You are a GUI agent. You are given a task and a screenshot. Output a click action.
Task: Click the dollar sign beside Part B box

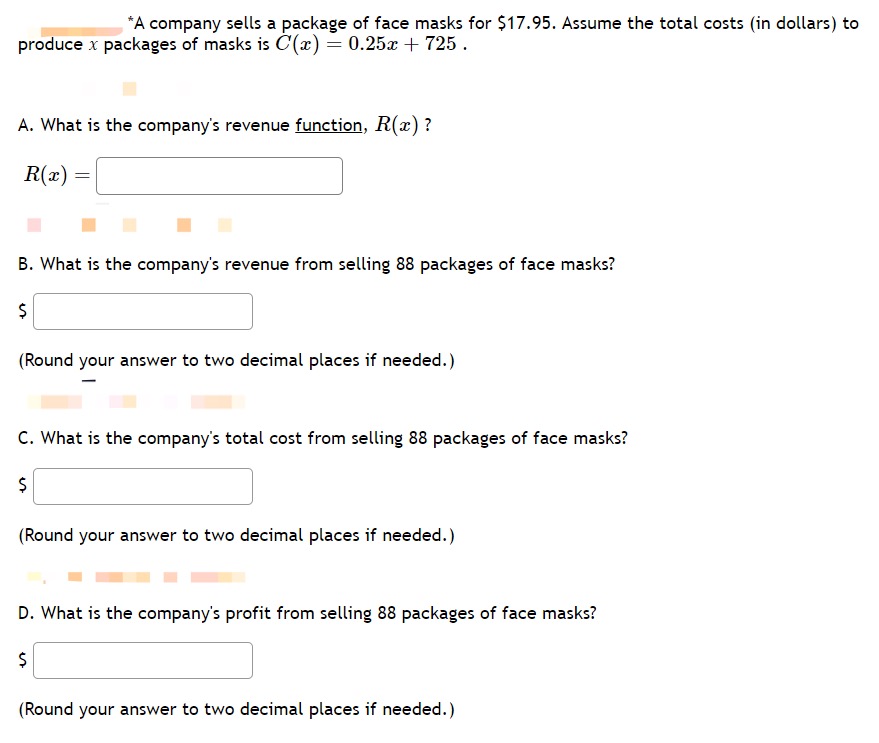[x=20, y=311]
